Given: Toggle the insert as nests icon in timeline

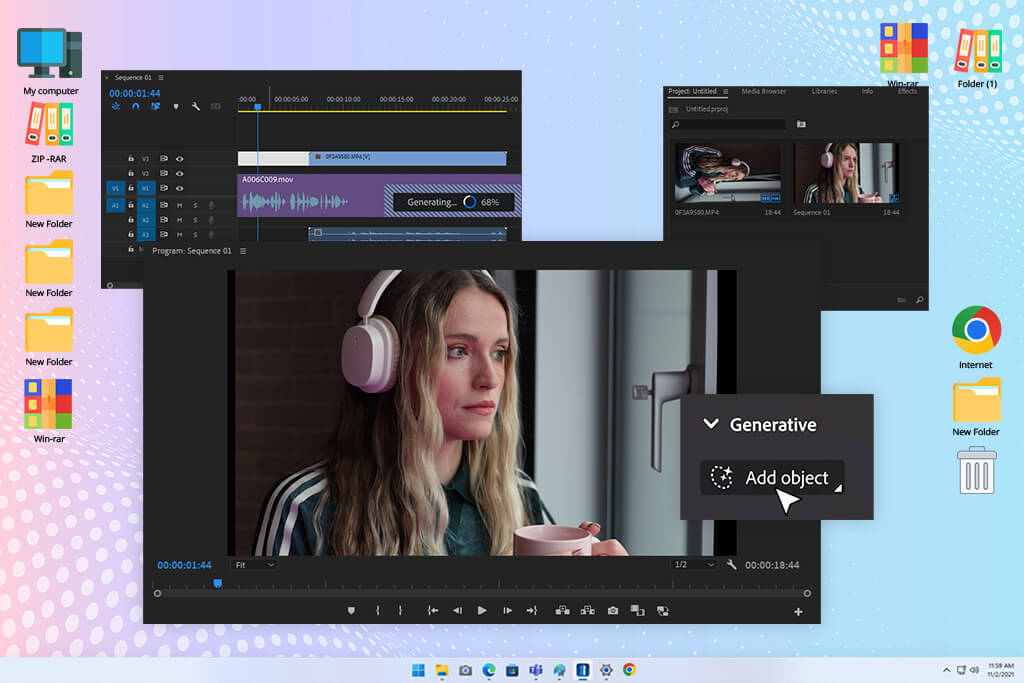Looking at the screenshot, I should click(x=116, y=106).
